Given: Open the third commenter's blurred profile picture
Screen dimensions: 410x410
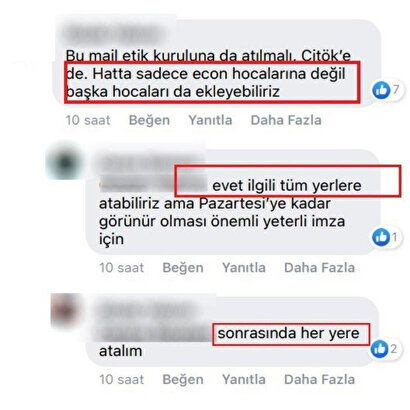Looking at the screenshot, I should point(67,310).
